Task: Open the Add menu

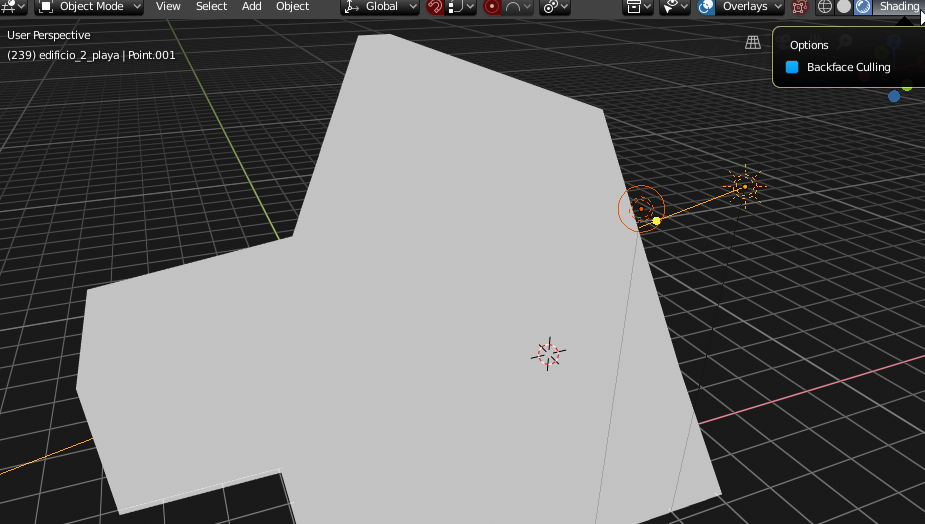Action: (x=251, y=6)
